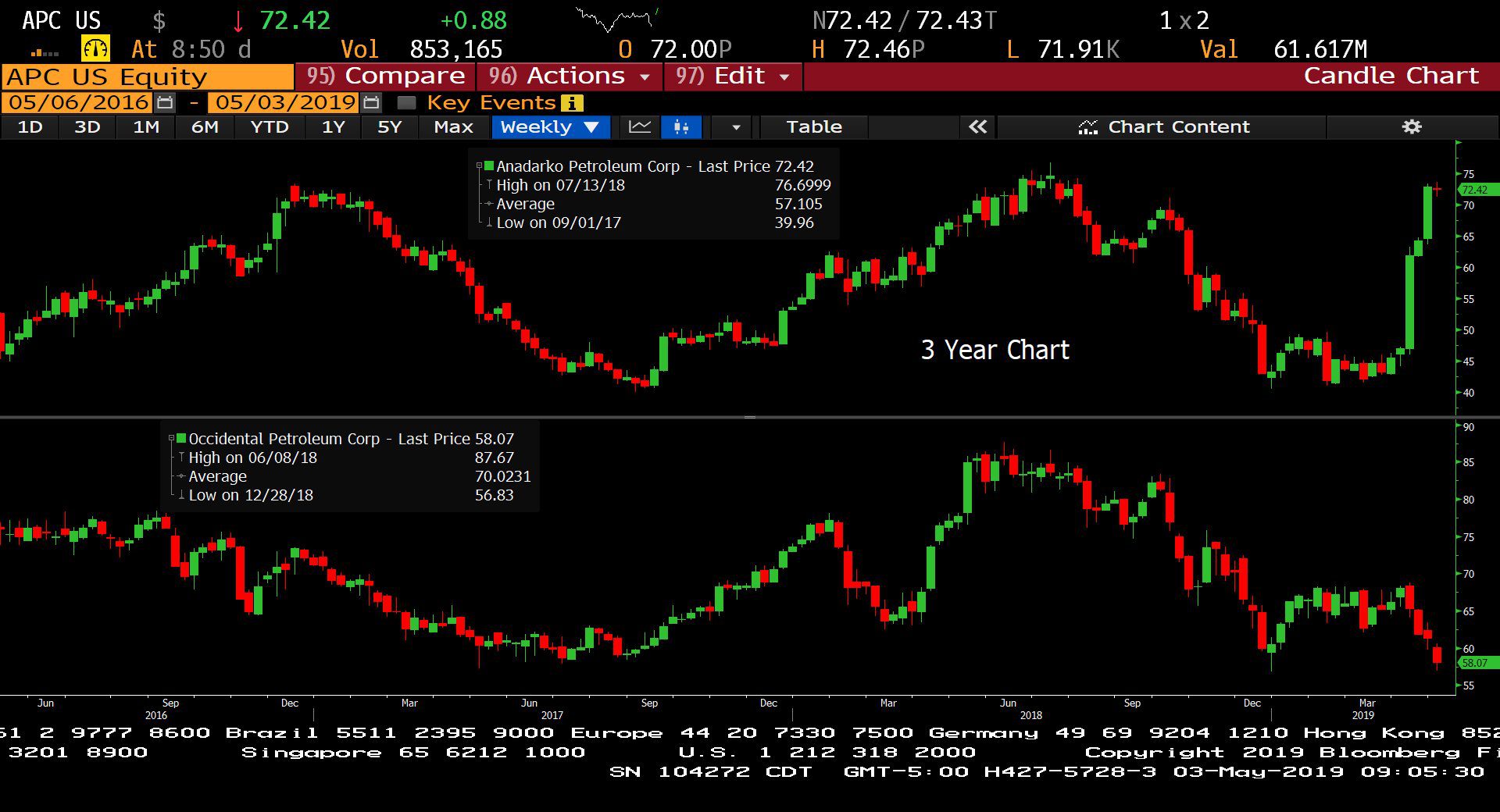Enable the Key Events checkbox
This screenshot has width=1500, height=812.
[x=406, y=102]
